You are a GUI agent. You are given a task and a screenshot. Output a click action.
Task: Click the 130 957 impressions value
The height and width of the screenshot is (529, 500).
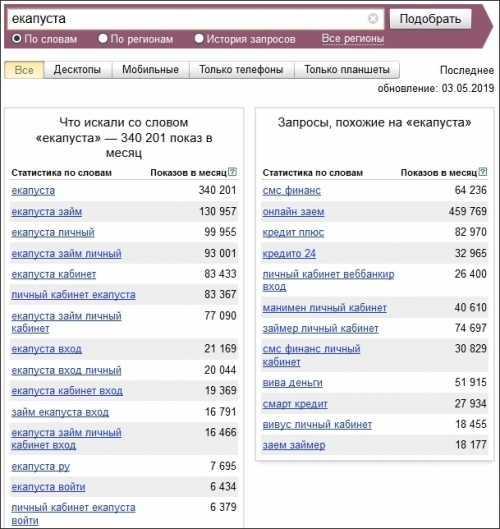pos(218,212)
